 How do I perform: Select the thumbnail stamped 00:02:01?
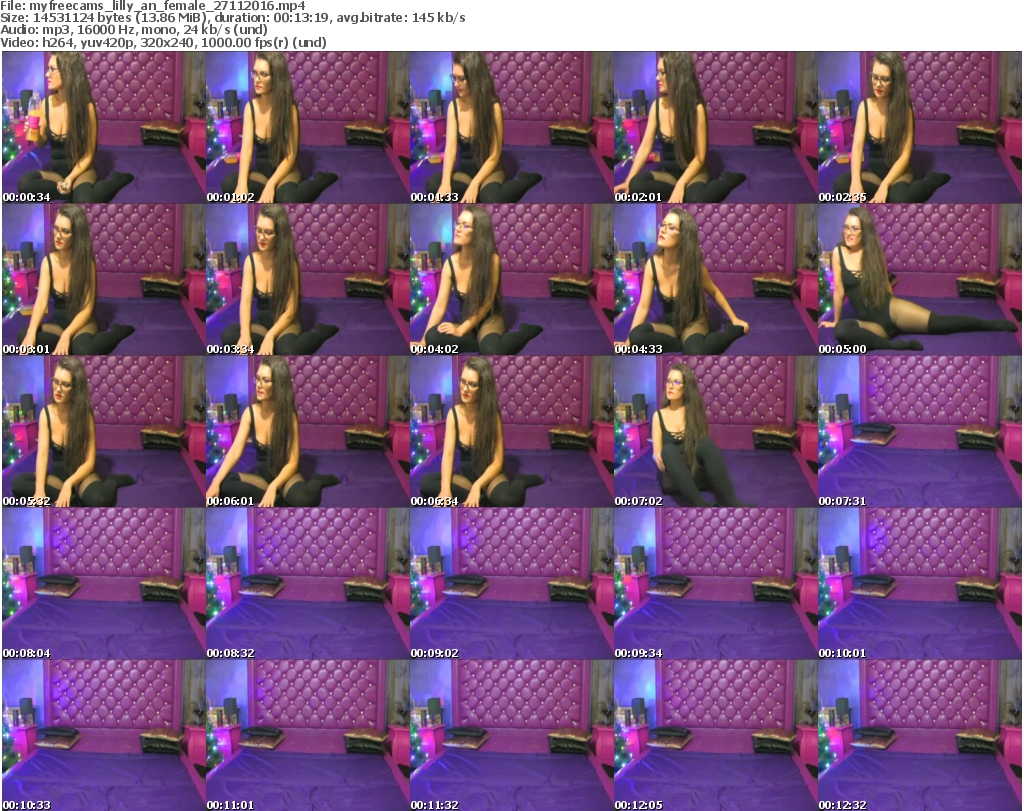(x=716, y=127)
